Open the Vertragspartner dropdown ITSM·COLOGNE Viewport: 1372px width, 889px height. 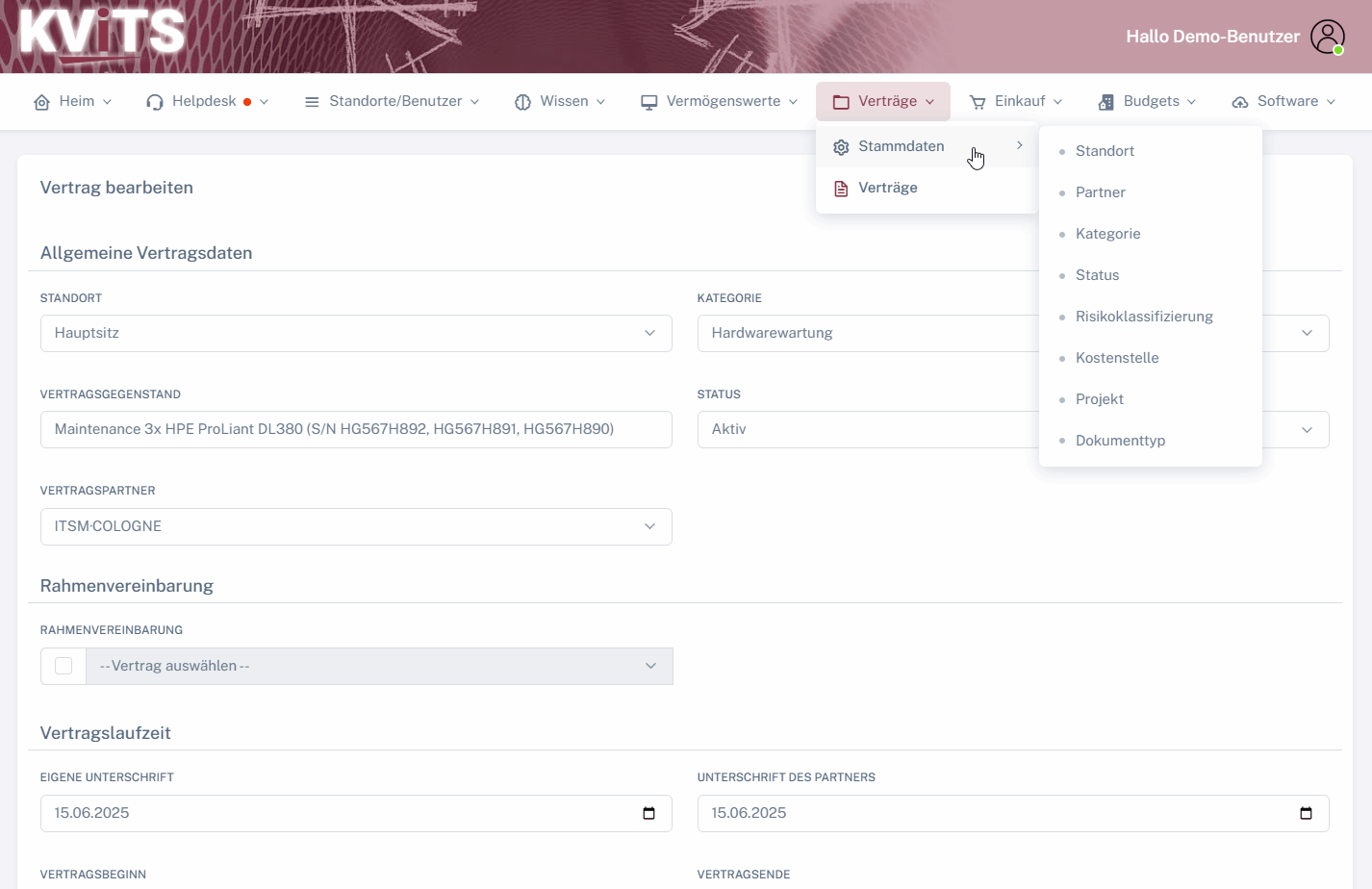356,526
